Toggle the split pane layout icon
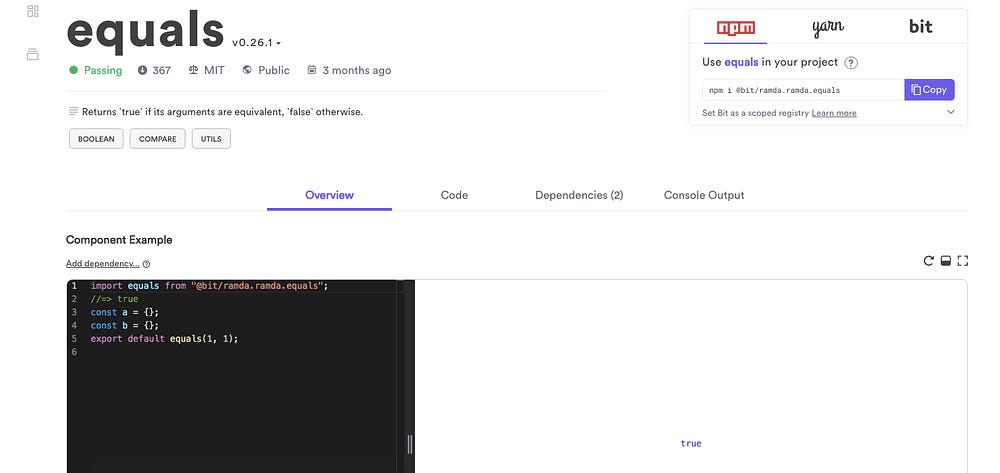Screen dimensions: 1000x473 (x=946, y=261)
